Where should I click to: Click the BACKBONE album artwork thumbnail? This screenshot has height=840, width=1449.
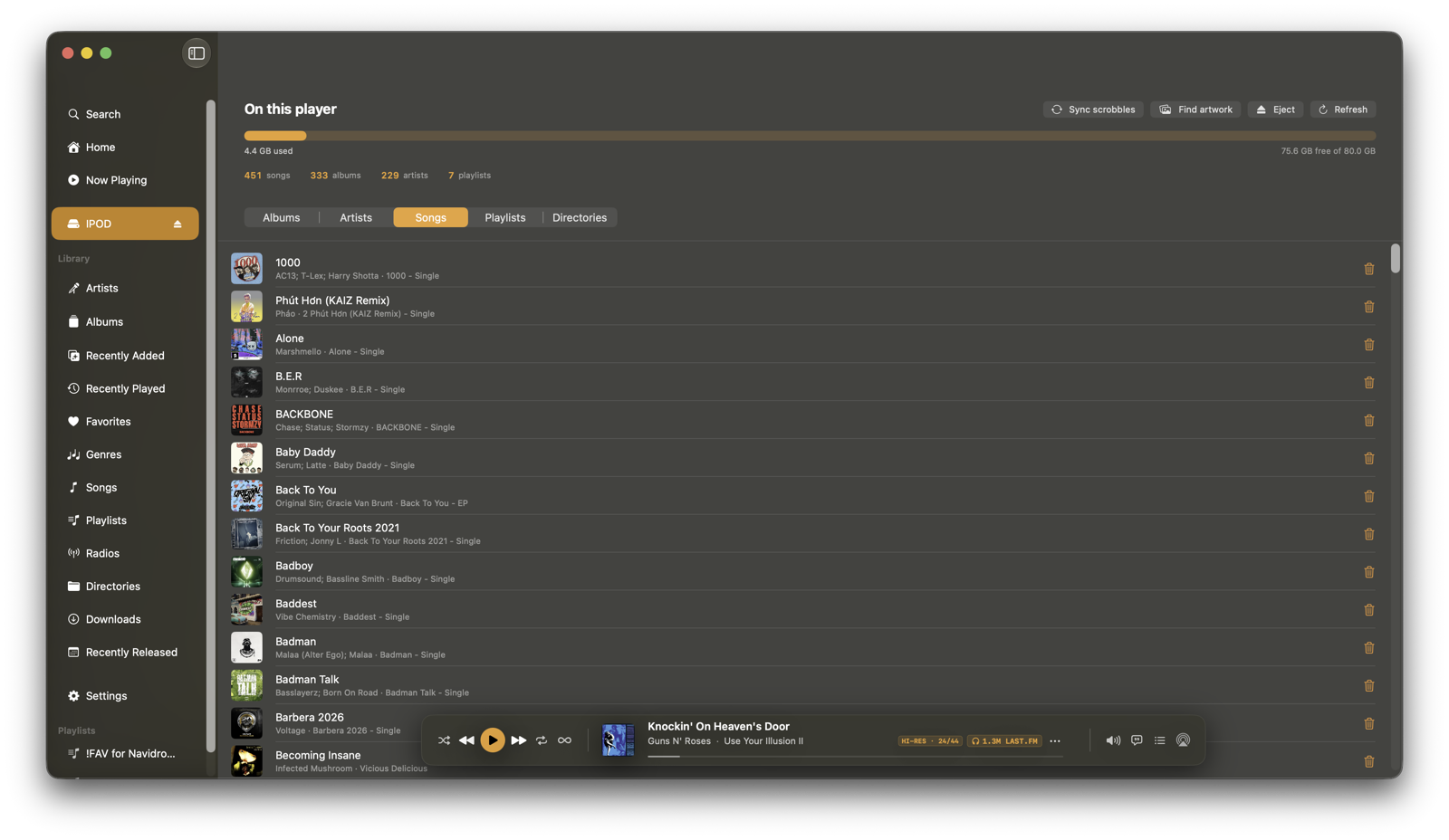[x=246, y=420]
